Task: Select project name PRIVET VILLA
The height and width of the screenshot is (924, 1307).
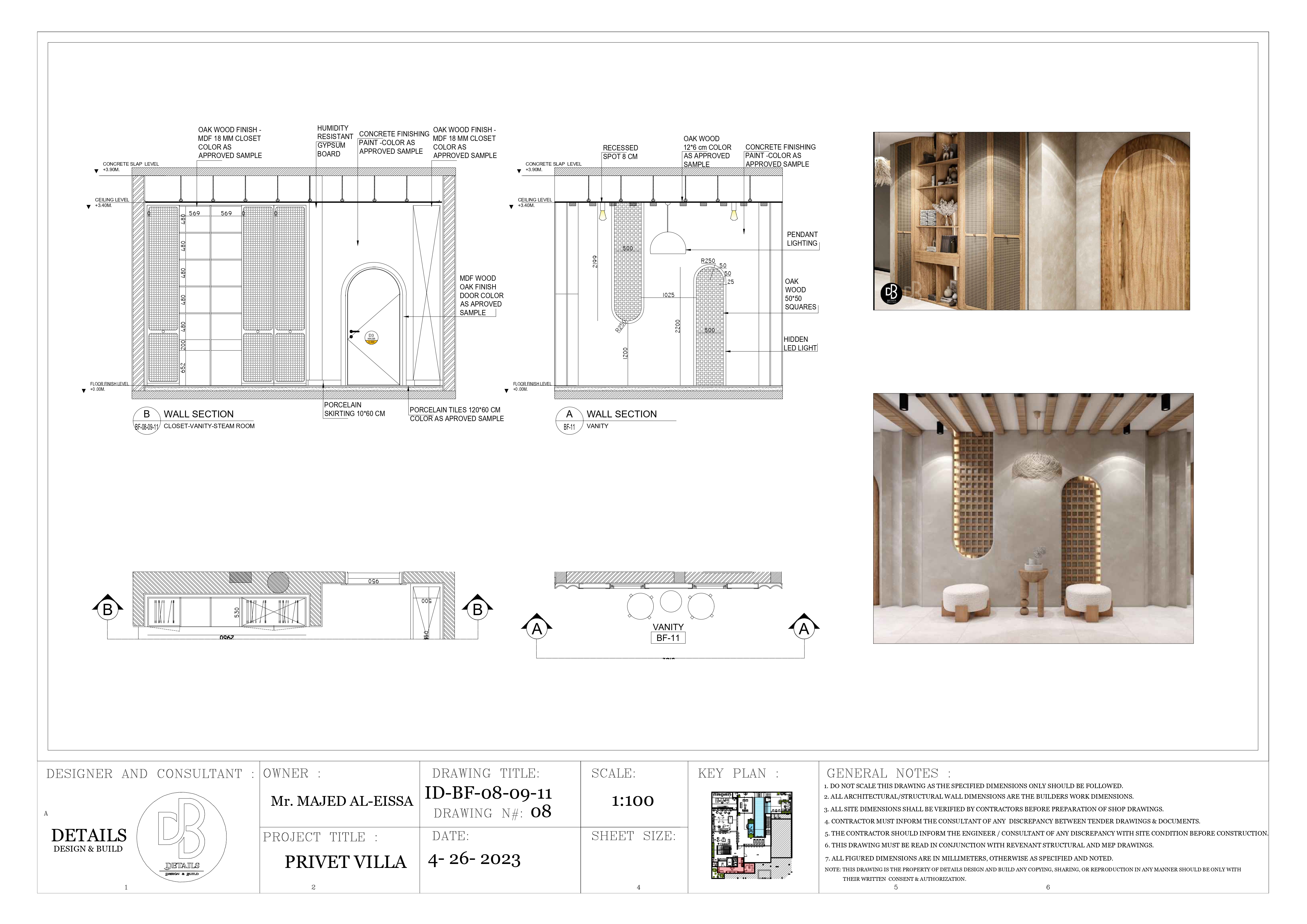Action: [x=346, y=862]
